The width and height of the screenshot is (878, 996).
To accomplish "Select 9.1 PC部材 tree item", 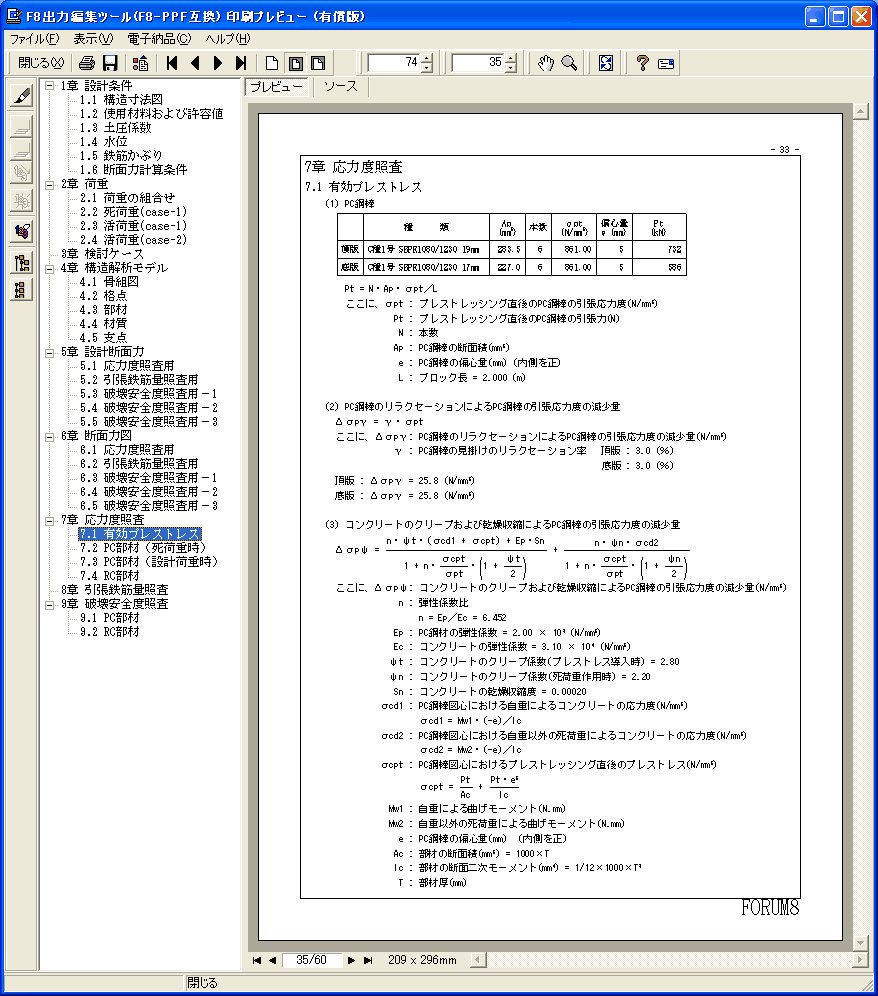I will (109, 617).
